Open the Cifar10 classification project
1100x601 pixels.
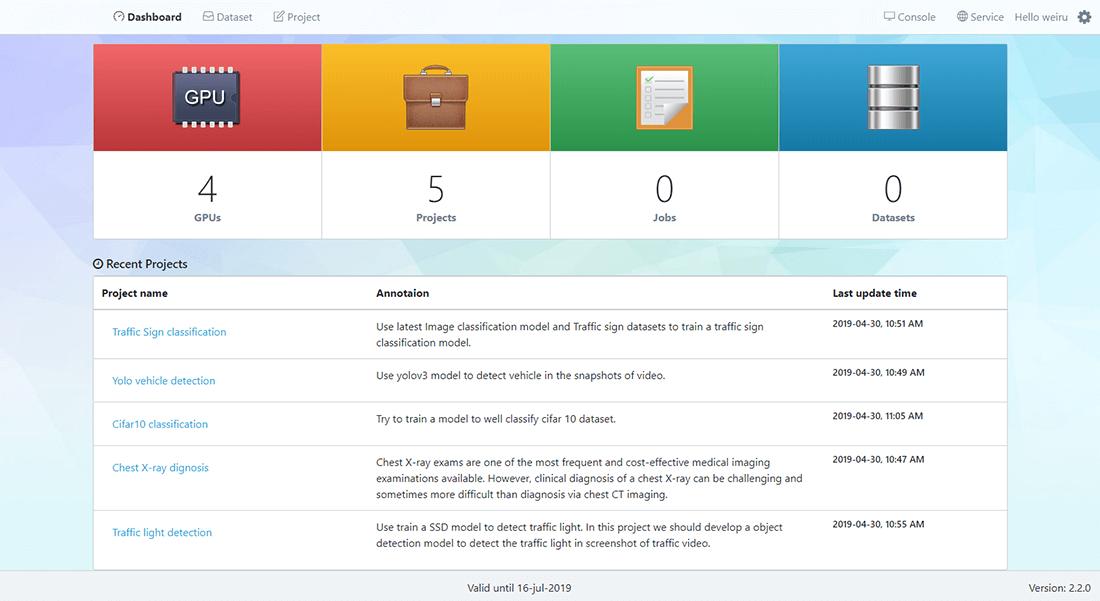[x=160, y=424]
